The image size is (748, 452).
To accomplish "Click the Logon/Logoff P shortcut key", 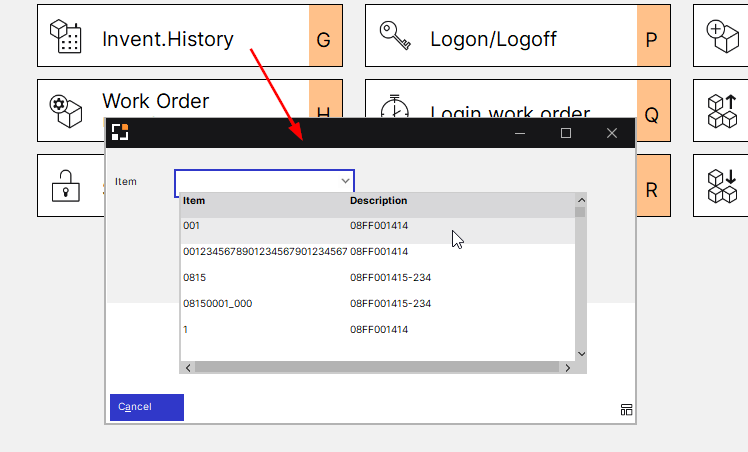I will tap(651, 40).
